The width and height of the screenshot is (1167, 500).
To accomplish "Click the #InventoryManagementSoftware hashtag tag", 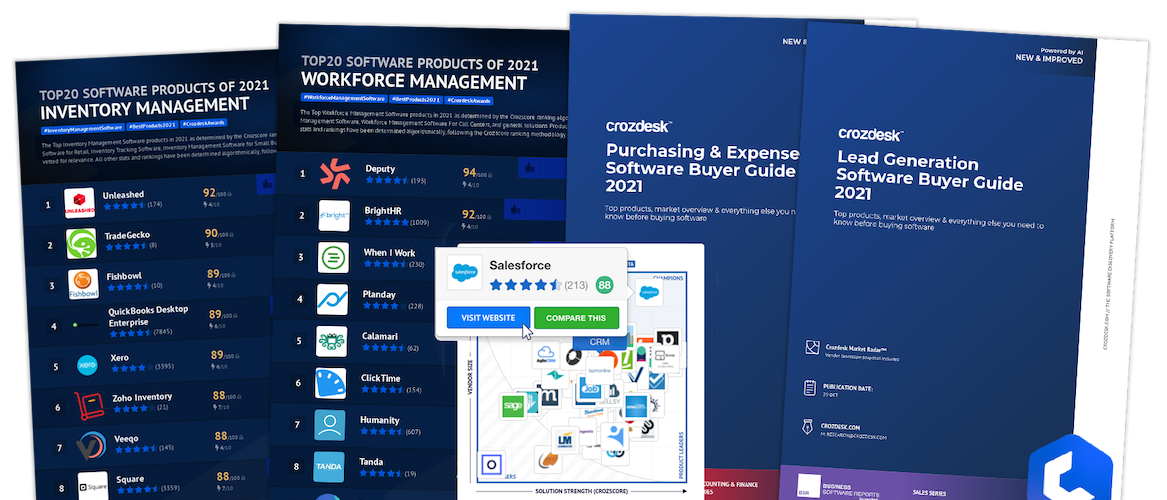I will [83, 129].
